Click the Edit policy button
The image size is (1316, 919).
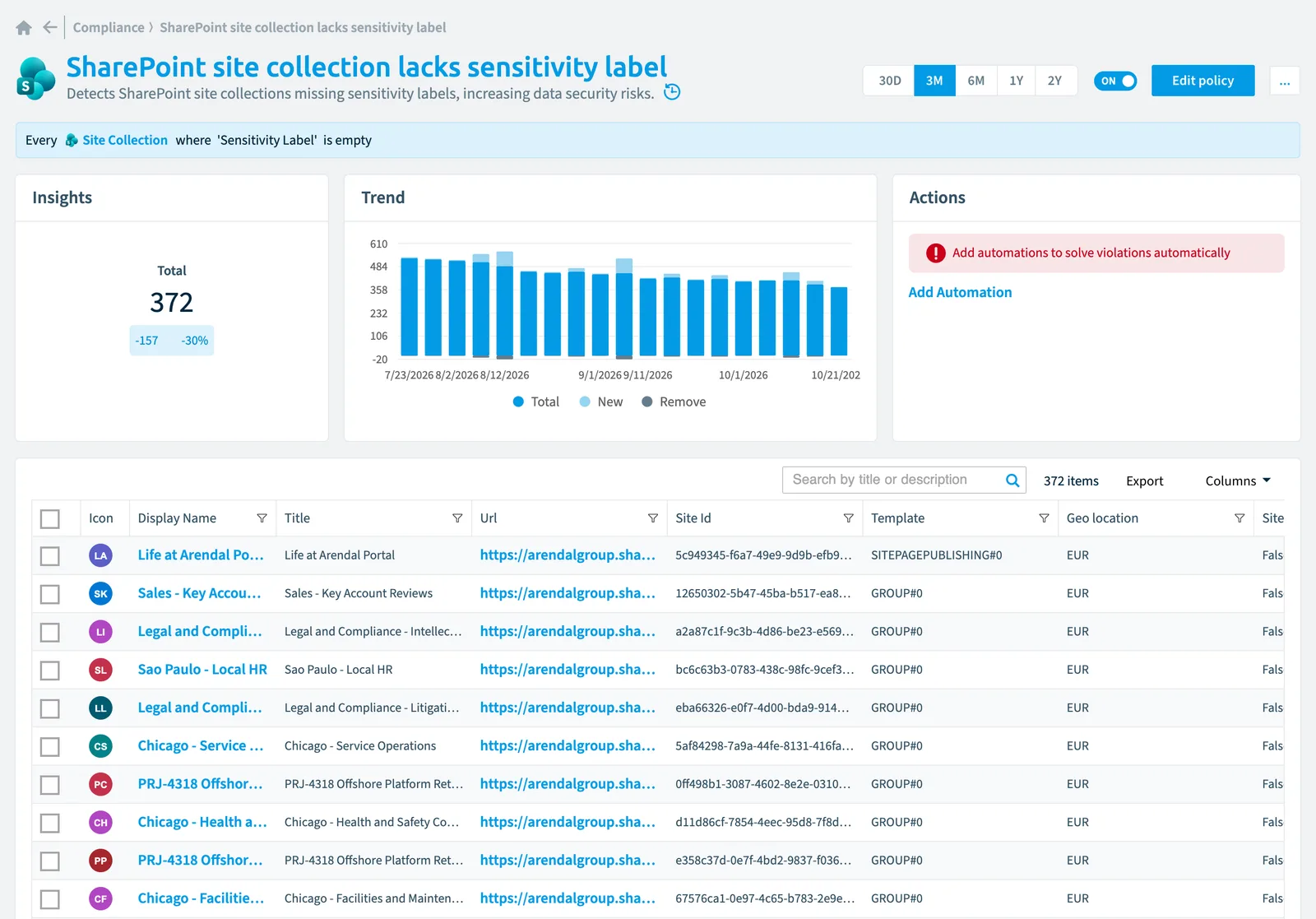pyautogui.click(x=1202, y=81)
